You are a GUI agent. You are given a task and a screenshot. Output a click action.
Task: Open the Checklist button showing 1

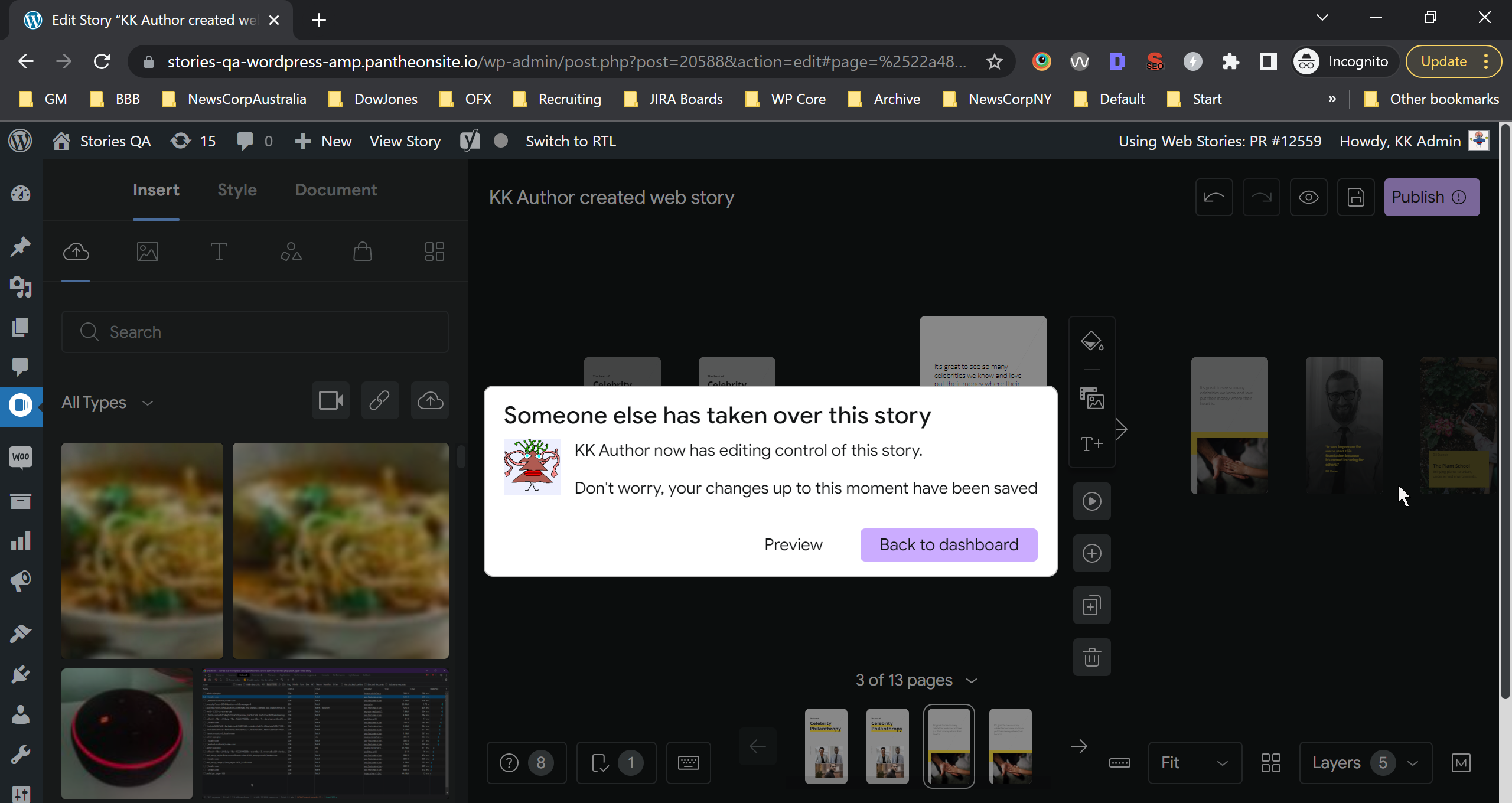616,763
